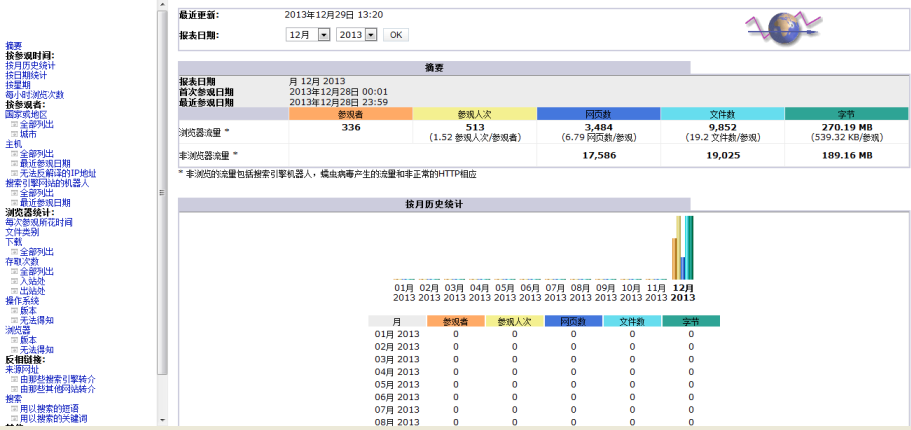Viewport: 911px width, 430px height.
Task: Click the orange 参观者 column header in summary
Action: [350, 114]
